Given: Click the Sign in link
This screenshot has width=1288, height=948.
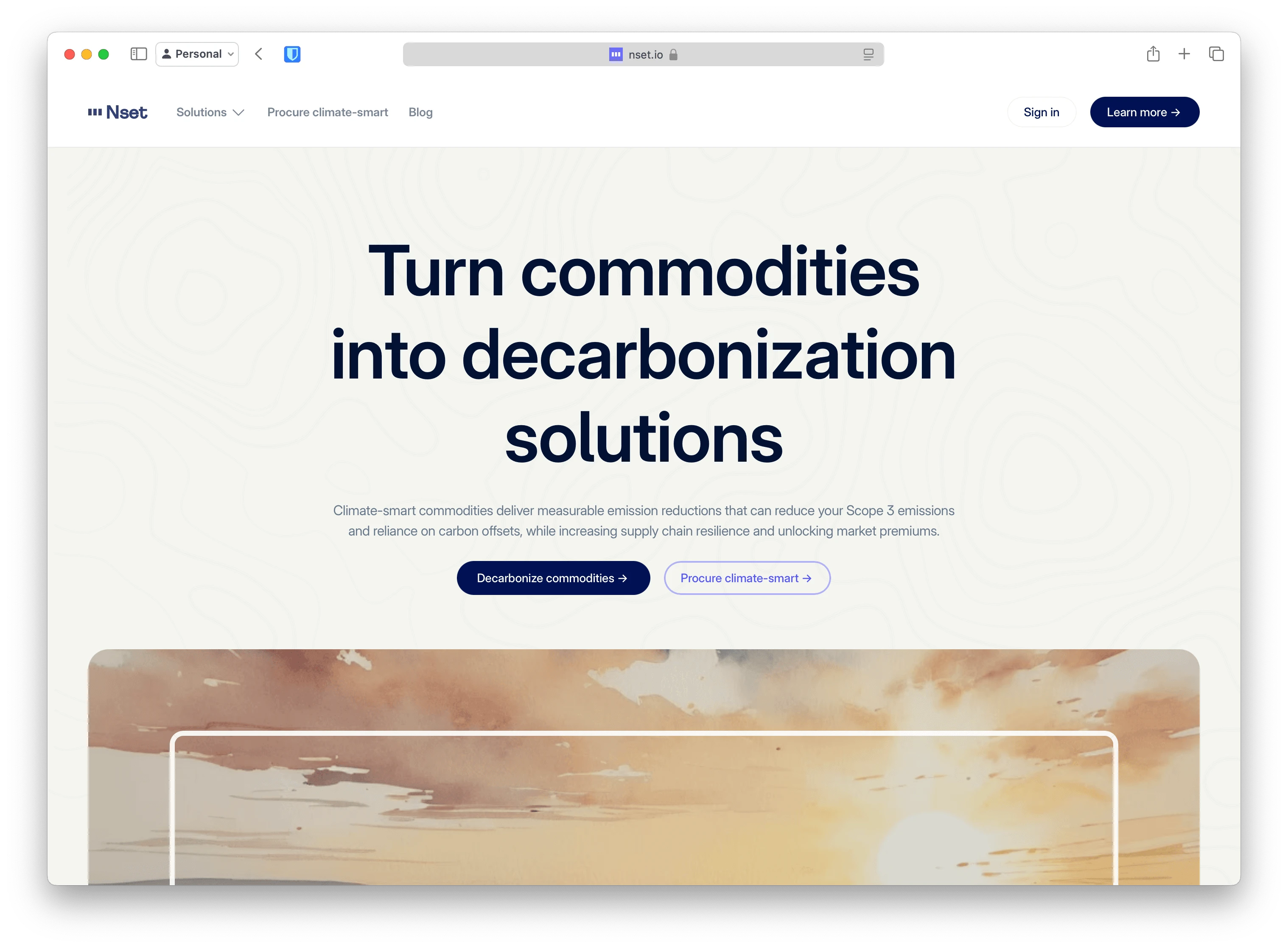Looking at the screenshot, I should tap(1041, 112).
